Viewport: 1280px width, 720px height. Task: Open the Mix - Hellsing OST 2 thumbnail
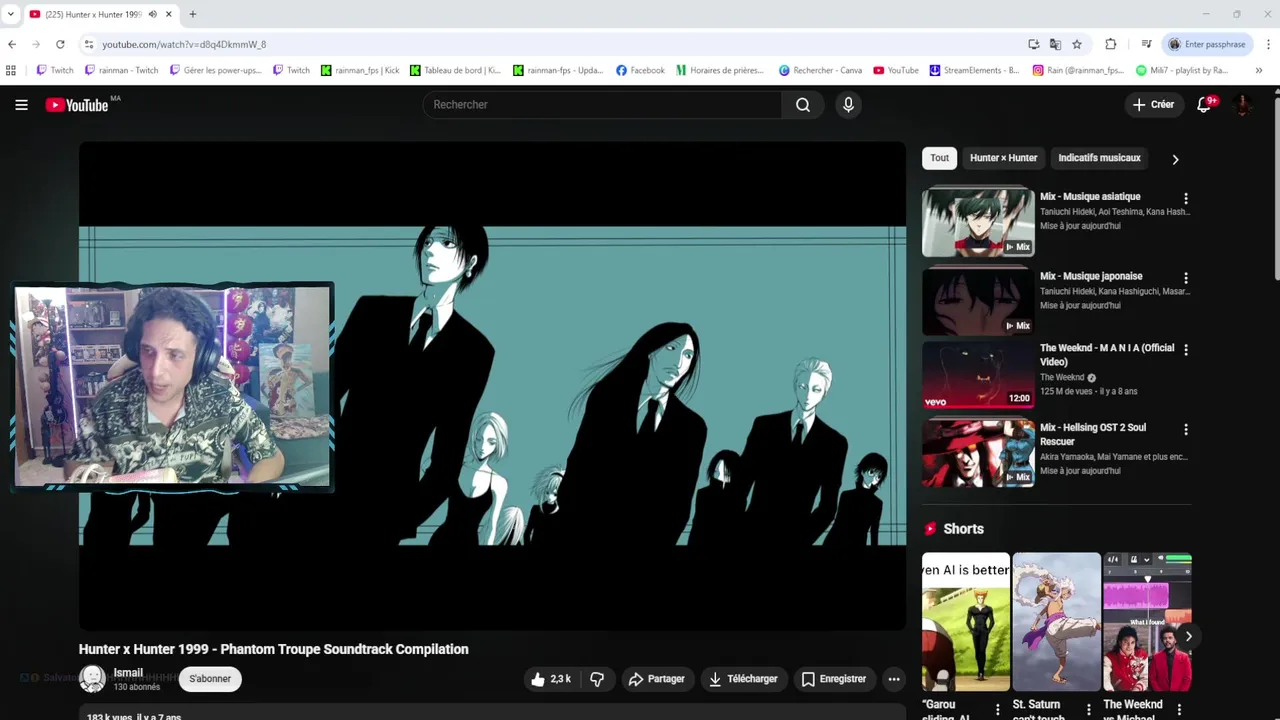pyautogui.click(x=978, y=453)
